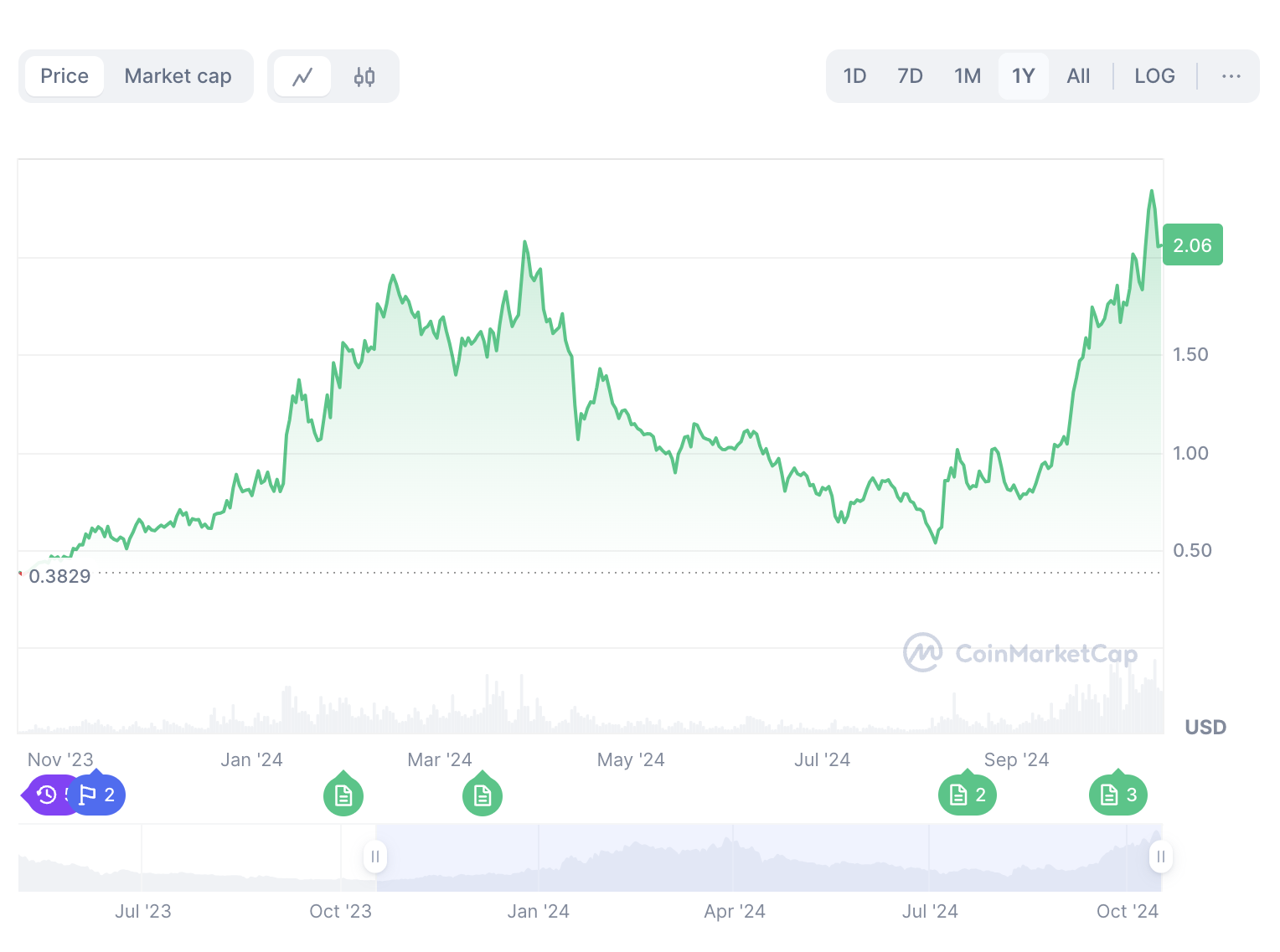Click the 1.50 price axis label
1280x952 pixels.
(1190, 354)
